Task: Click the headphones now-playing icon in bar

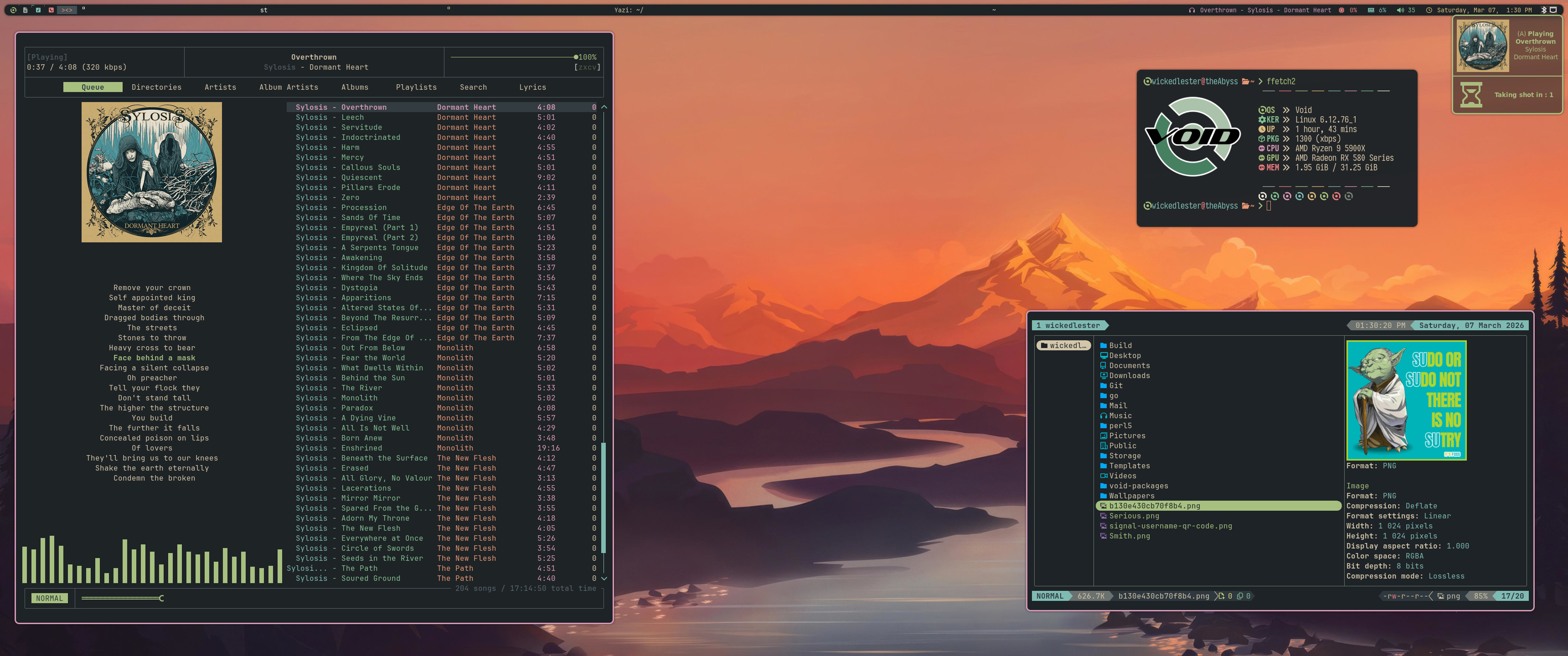Action: click(x=1191, y=10)
